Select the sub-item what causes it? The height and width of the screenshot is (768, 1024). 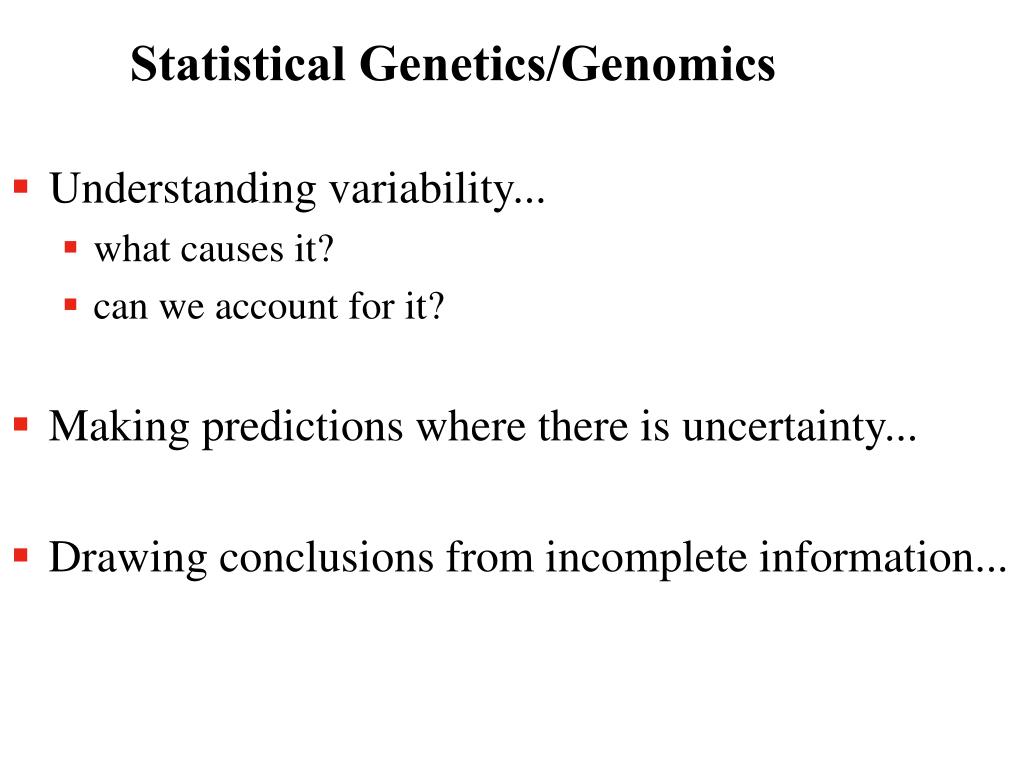point(212,249)
